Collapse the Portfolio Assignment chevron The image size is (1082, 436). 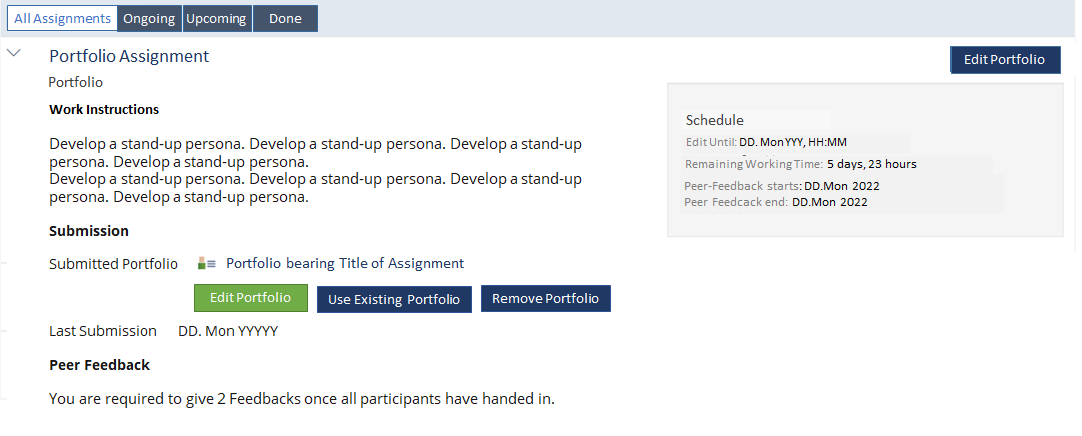(x=14, y=53)
